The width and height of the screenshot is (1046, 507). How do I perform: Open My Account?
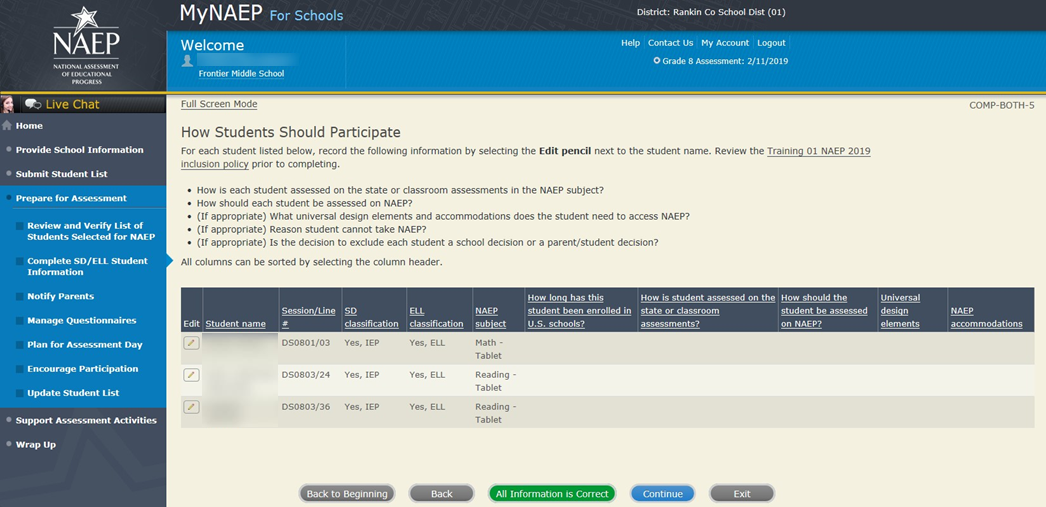(x=725, y=43)
